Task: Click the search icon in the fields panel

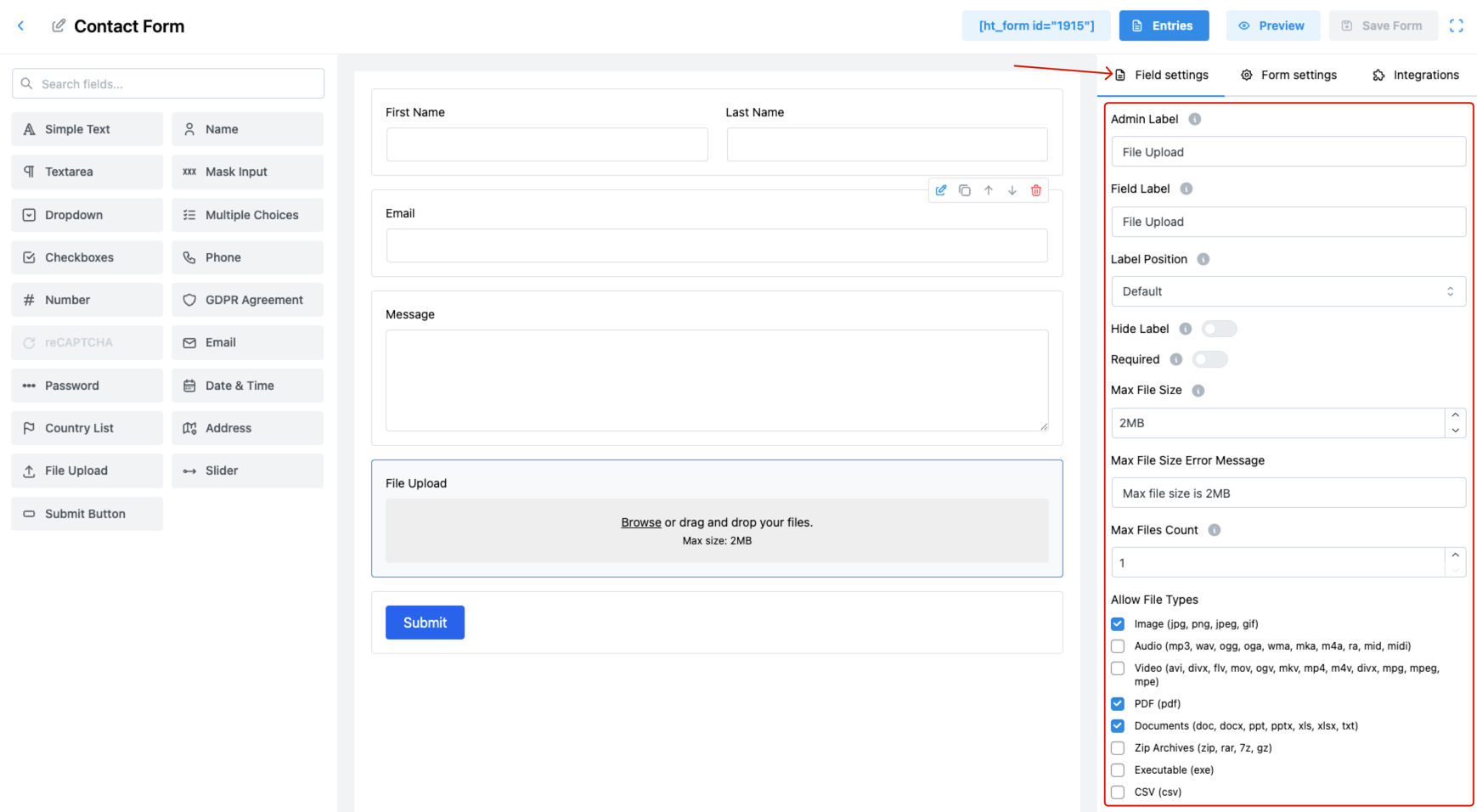Action: point(26,83)
